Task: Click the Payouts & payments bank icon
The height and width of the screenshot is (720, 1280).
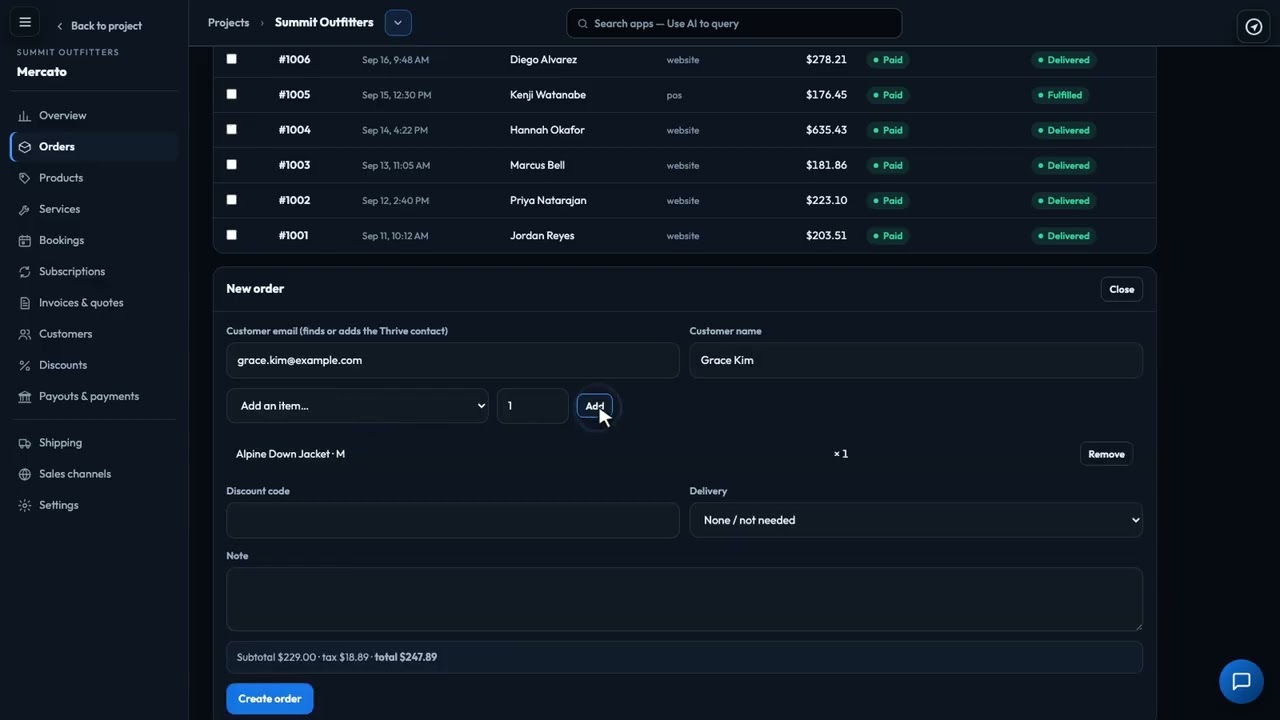Action: (25, 397)
